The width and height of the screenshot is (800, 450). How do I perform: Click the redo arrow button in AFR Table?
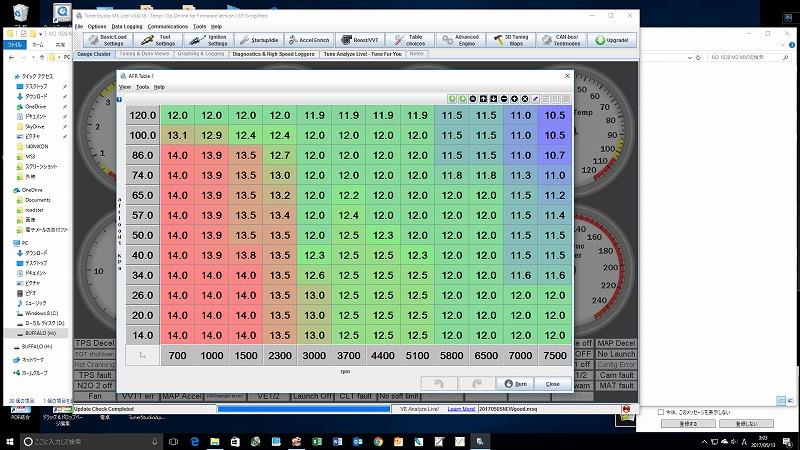tap(477, 384)
